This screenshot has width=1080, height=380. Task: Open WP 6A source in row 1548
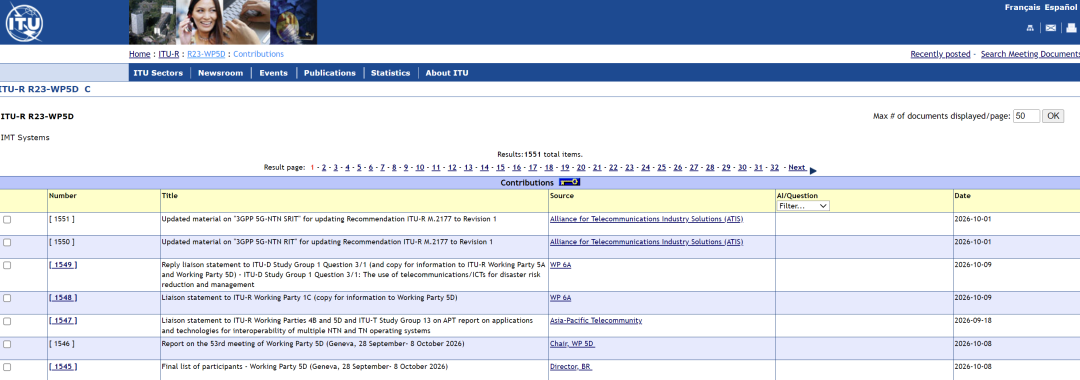click(x=561, y=297)
